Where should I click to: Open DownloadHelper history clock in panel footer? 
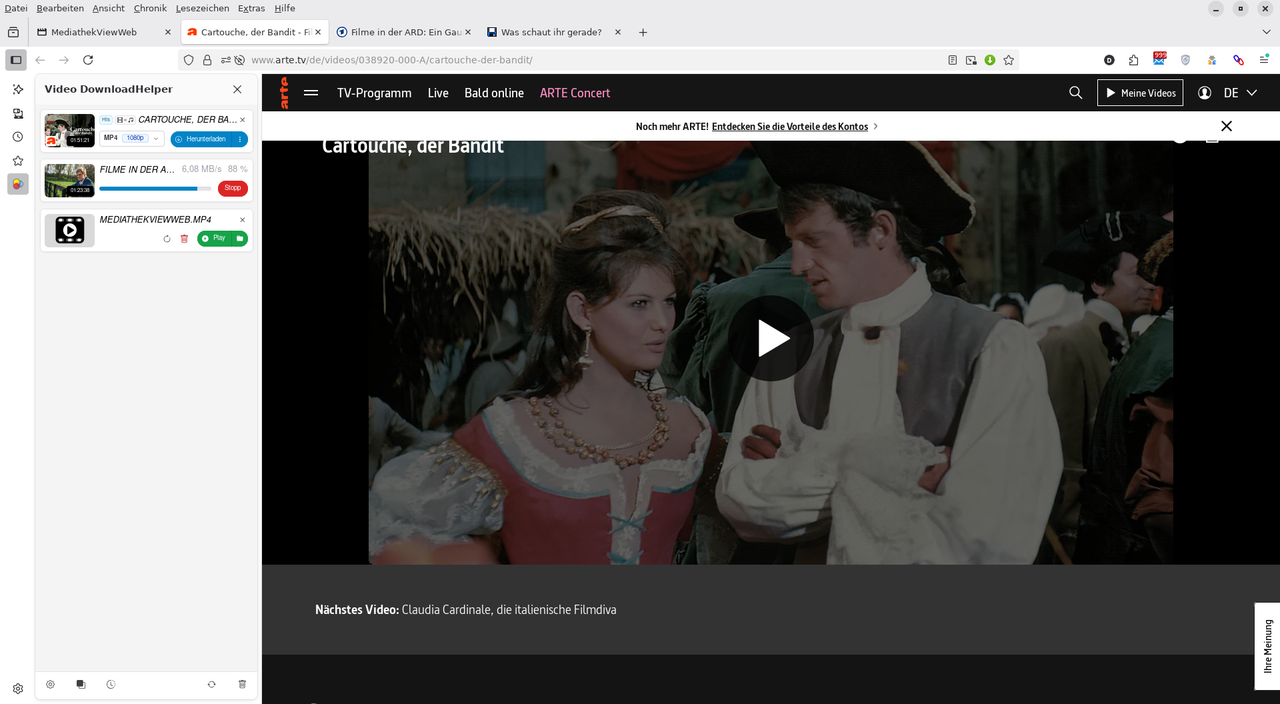pos(111,684)
